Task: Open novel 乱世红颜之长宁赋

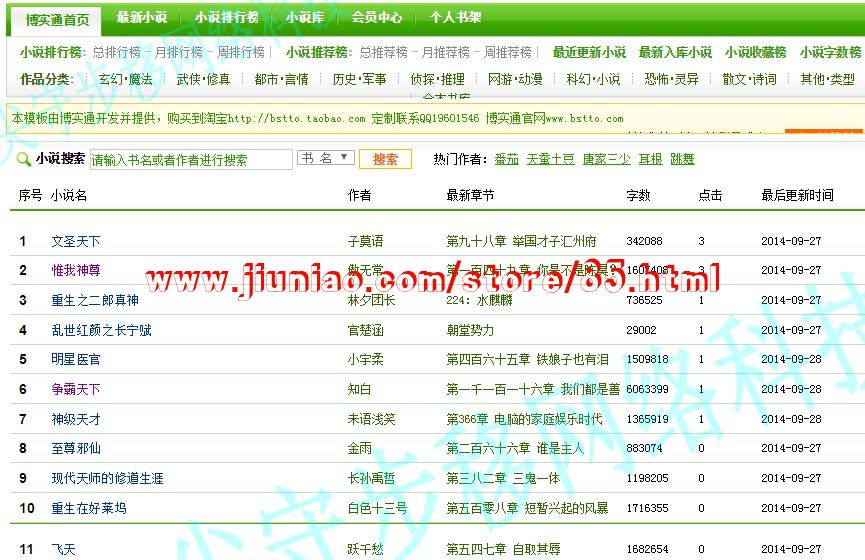Action: (x=101, y=330)
